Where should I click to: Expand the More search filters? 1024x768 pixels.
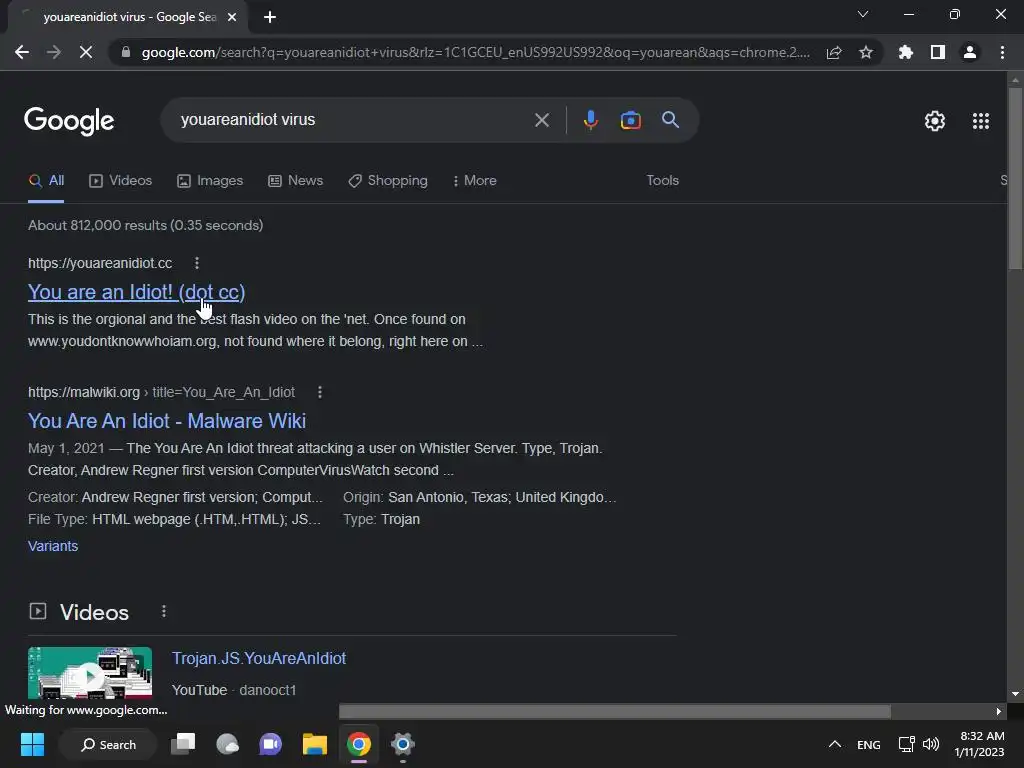pyautogui.click(x=475, y=181)
